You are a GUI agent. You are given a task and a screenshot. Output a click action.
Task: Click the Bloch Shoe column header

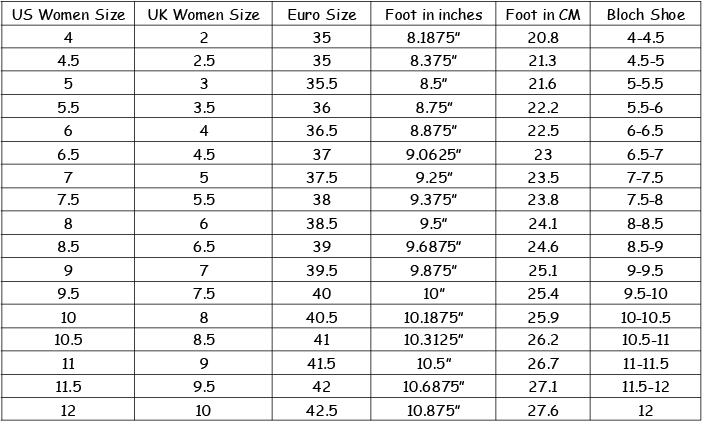646,14
